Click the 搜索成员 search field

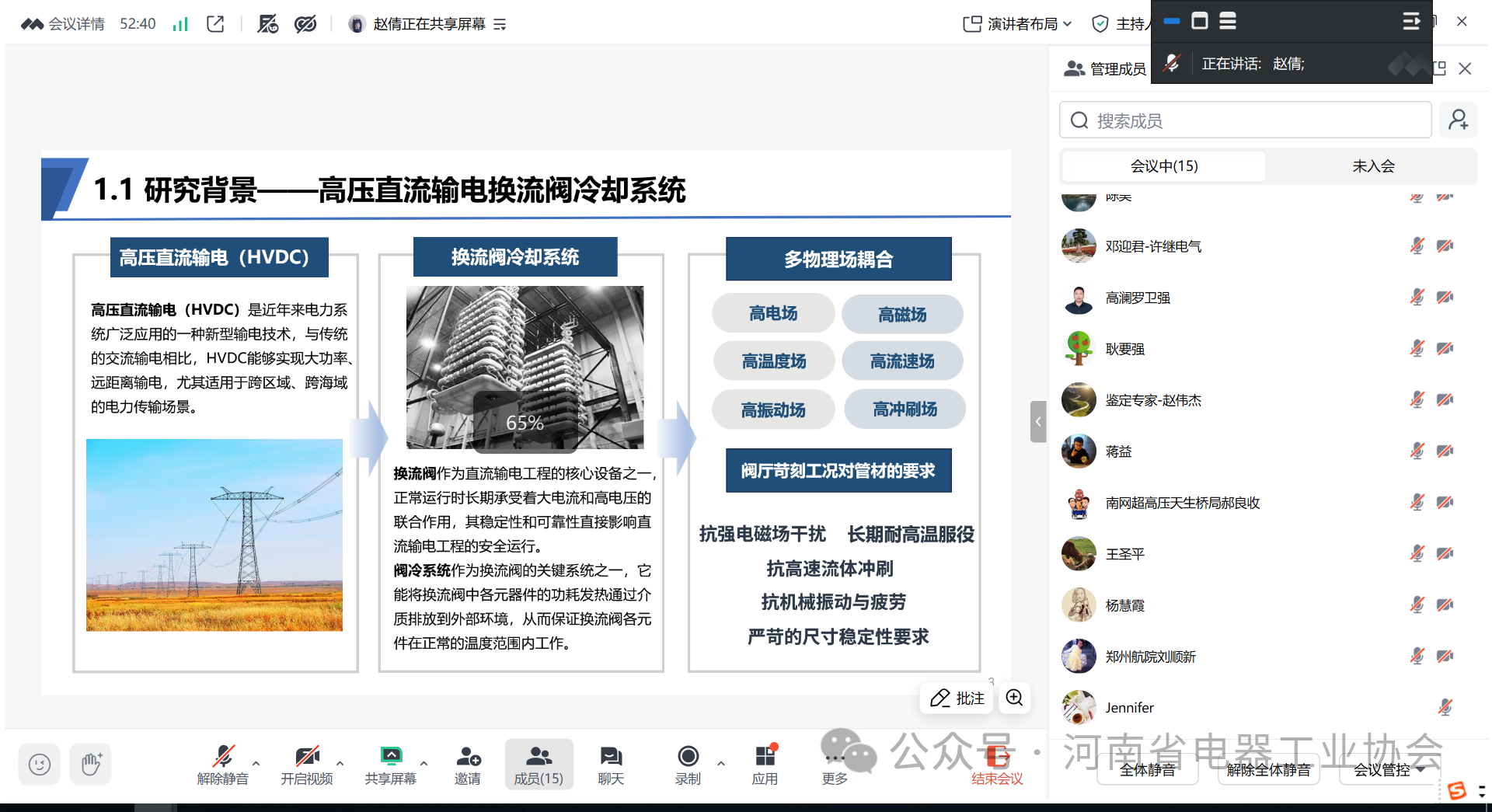[x=1245, y=120]
